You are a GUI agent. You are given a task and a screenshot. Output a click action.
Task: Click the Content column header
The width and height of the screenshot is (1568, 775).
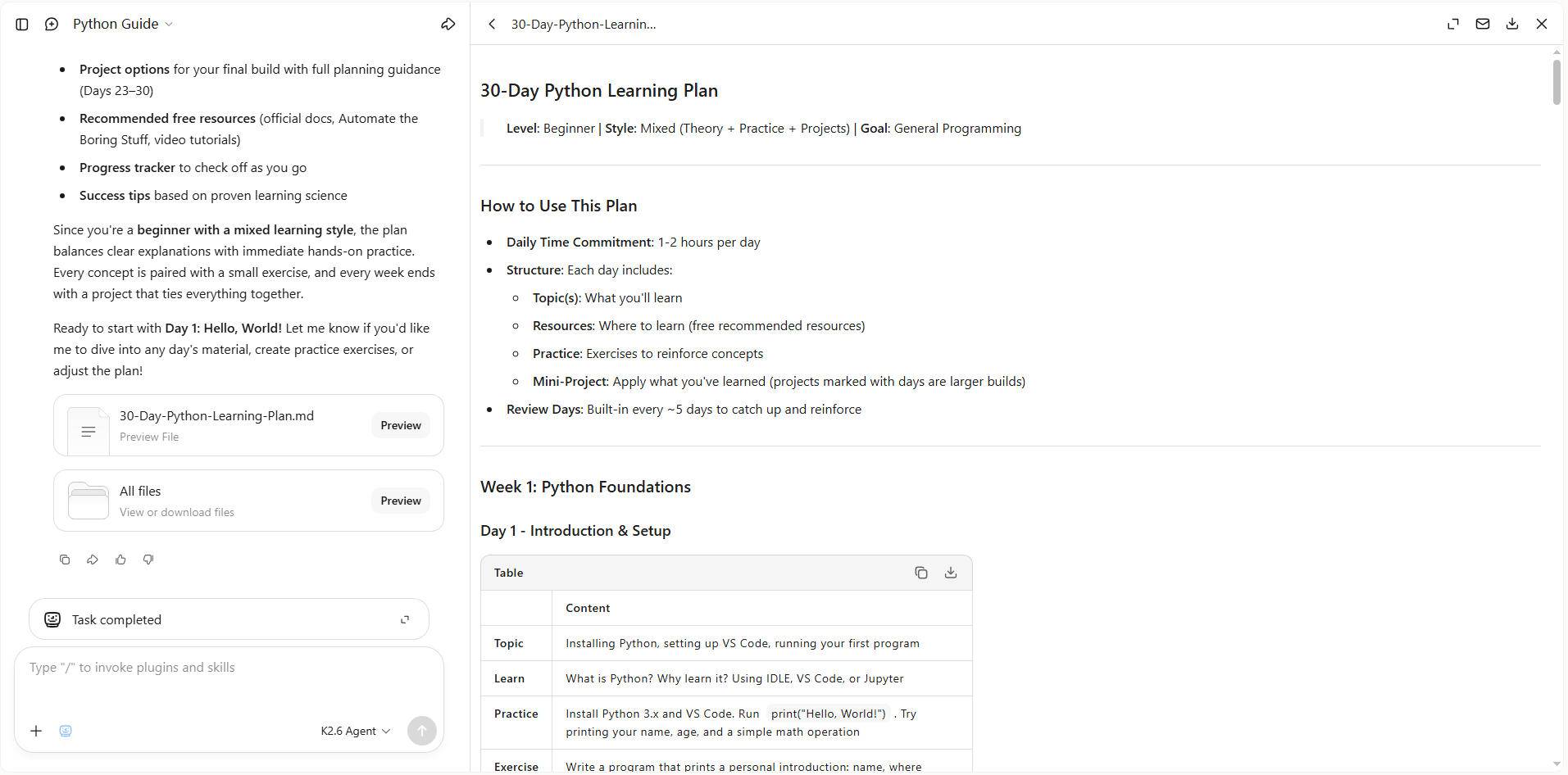(588, 608)
